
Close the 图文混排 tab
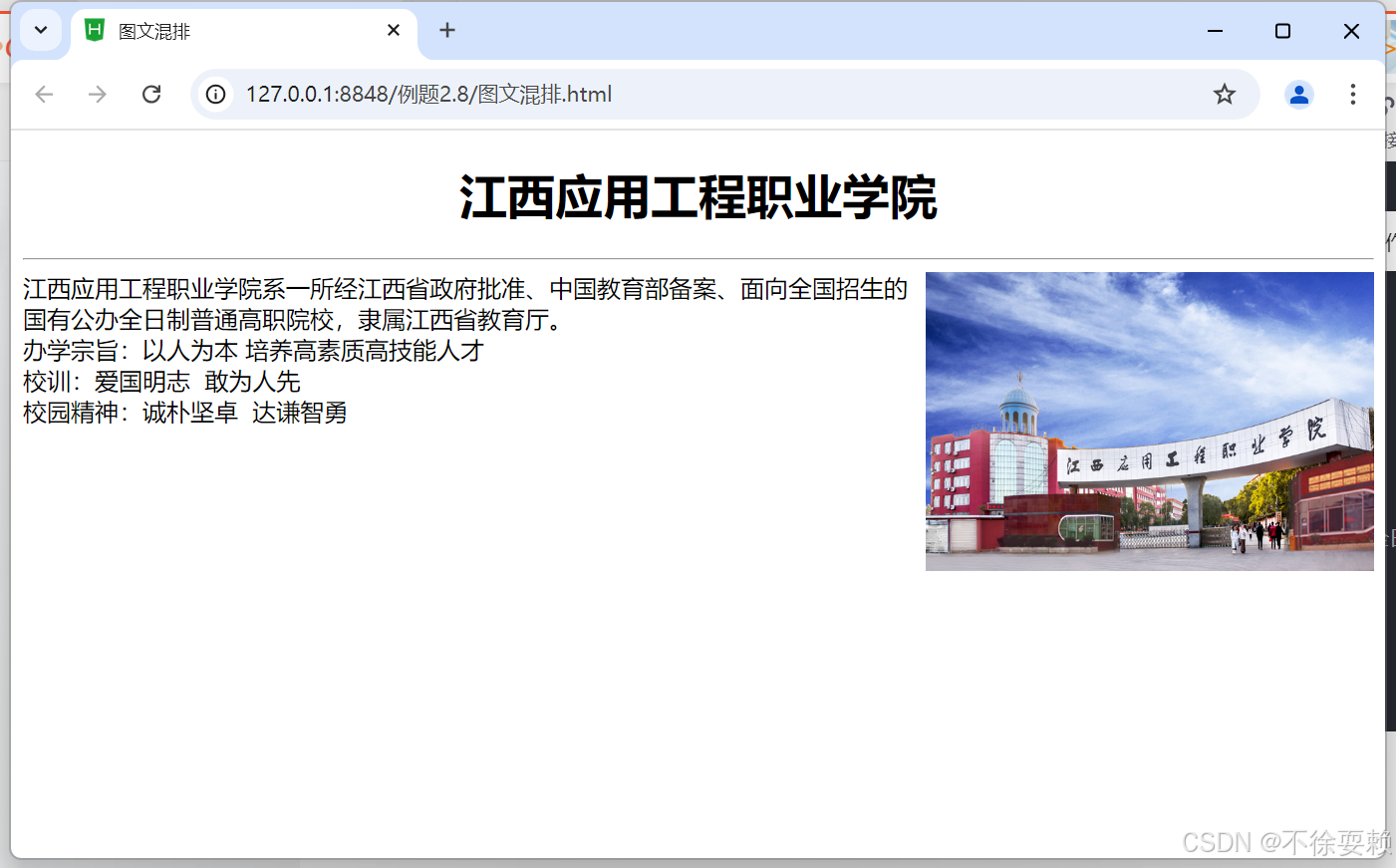[394, 31]
